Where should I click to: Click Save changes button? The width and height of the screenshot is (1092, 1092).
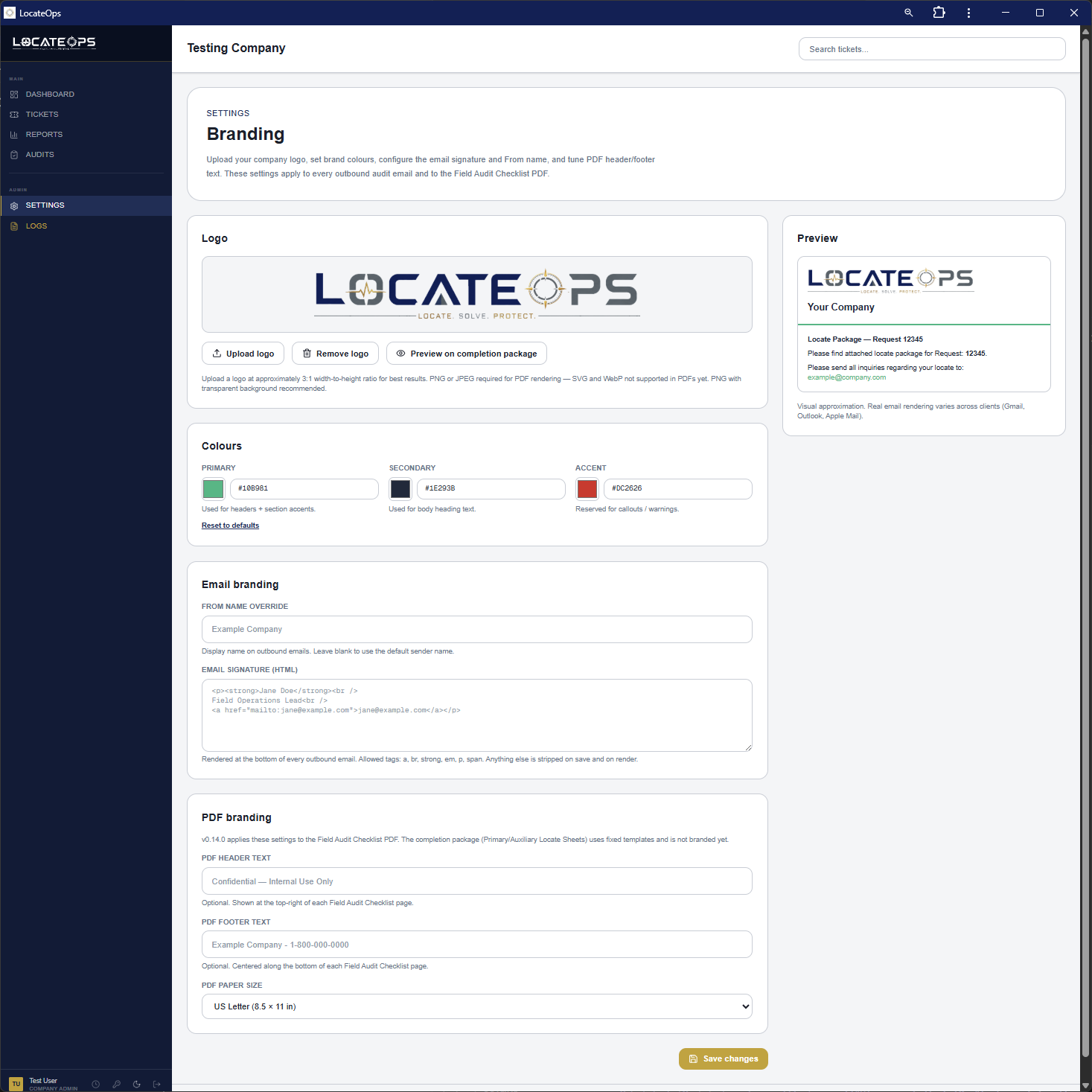coord(723,1059)
